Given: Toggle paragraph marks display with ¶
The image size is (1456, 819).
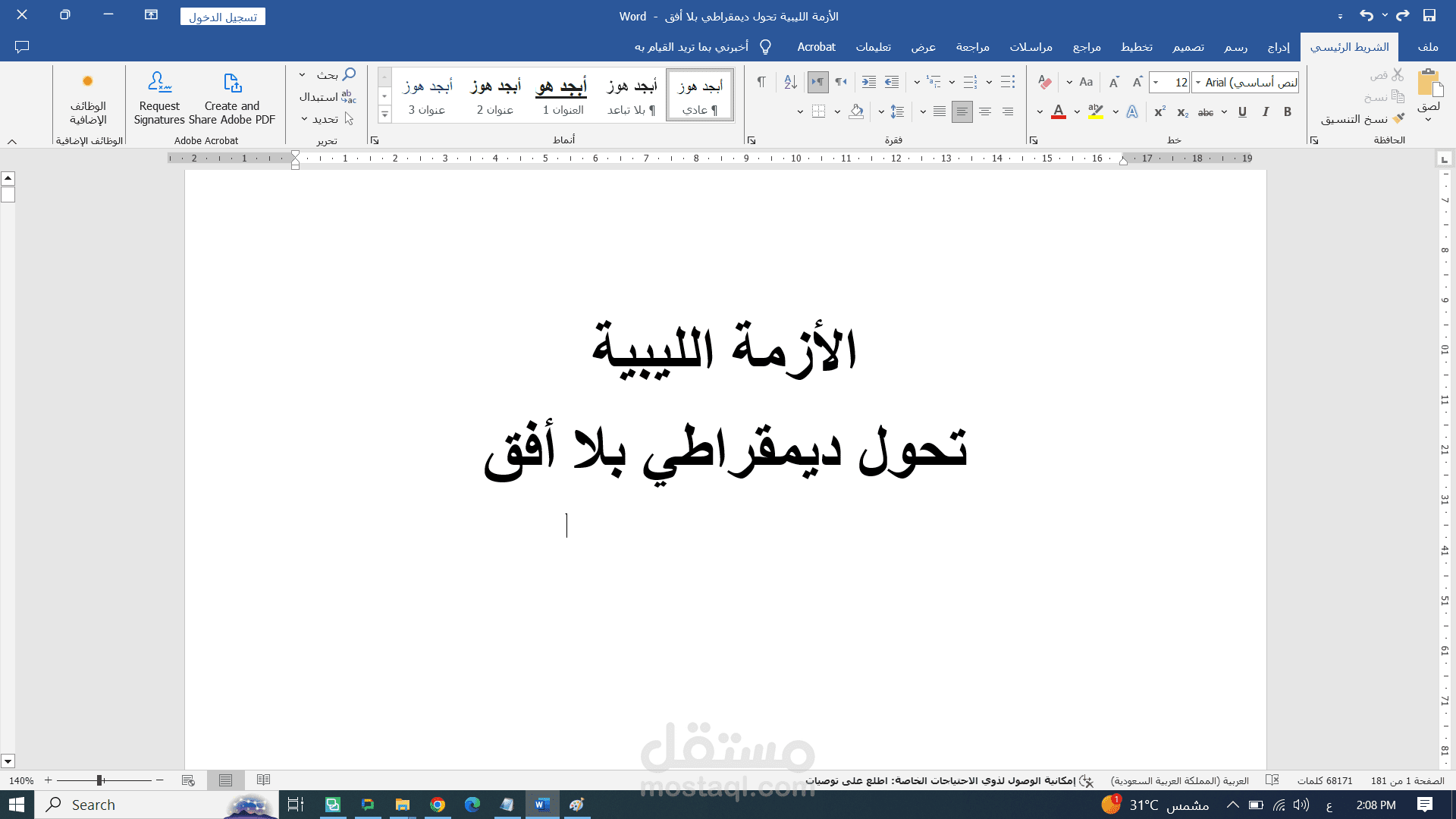Looking at the screenshot, I should pyautogui.click(x=761, y=82).
